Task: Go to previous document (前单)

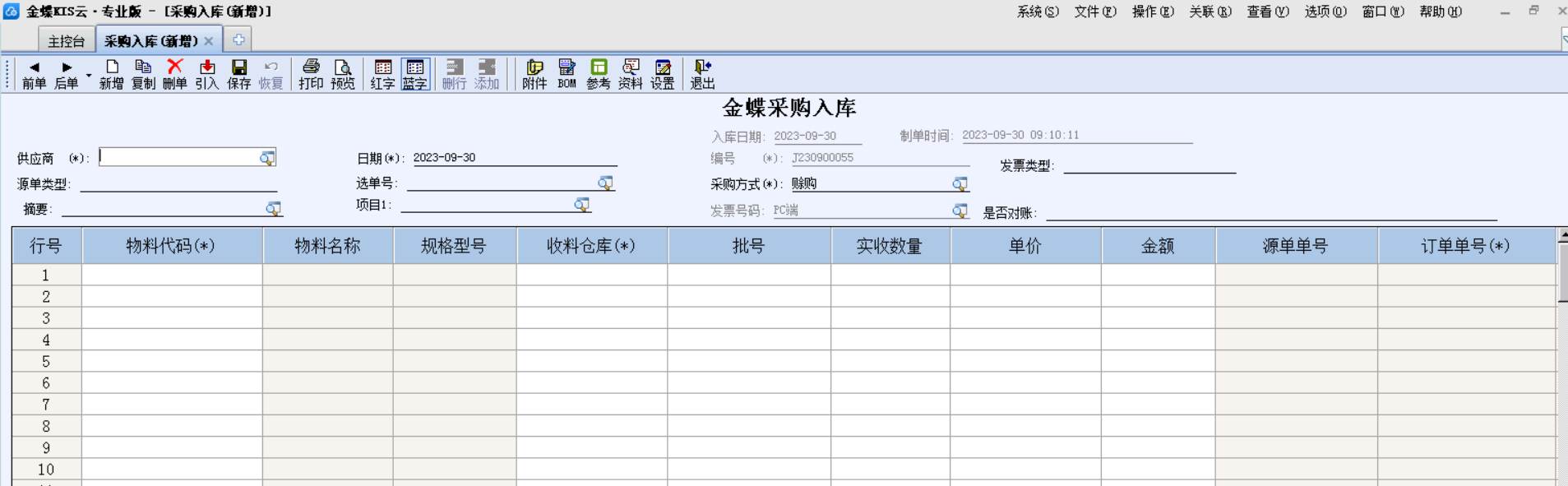Action: [34, 74]
